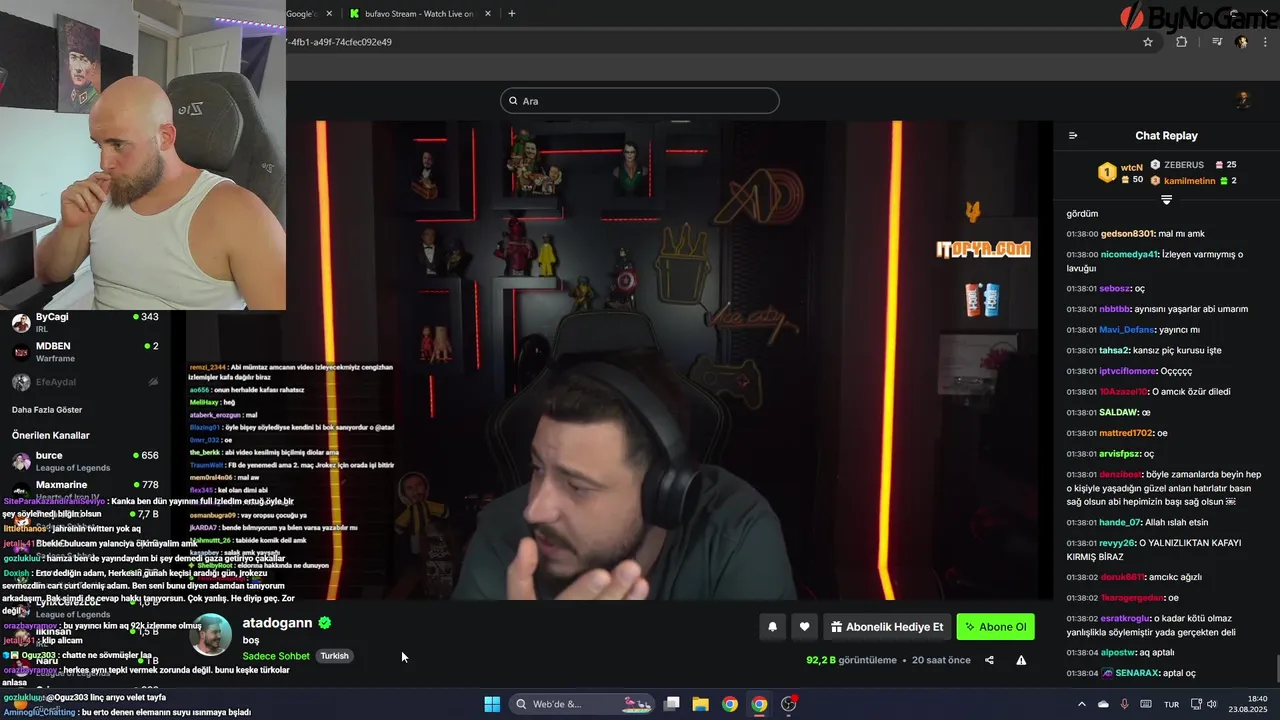Click taskbar Web'de search box
This screenshot has height=720, width=1280.
pyautogui.click(x=581, y=704)
